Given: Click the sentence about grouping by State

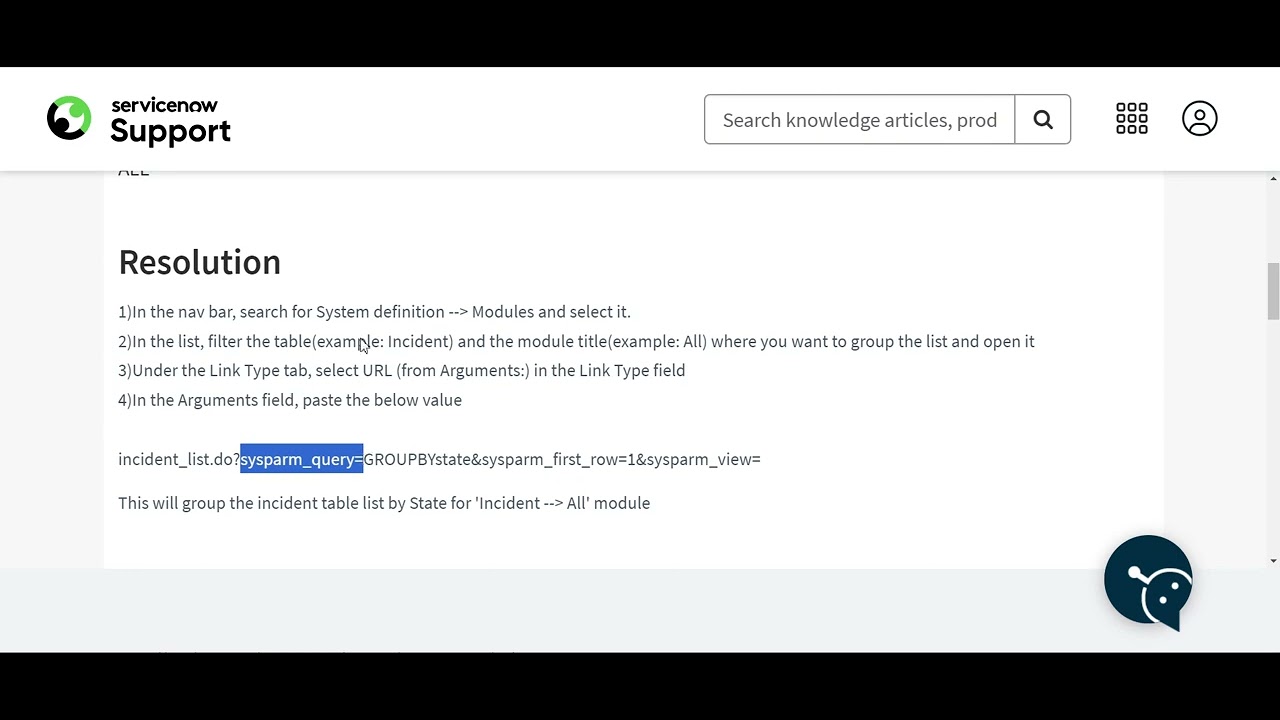Looking at the screenshot, I should [x=384, y=503].
